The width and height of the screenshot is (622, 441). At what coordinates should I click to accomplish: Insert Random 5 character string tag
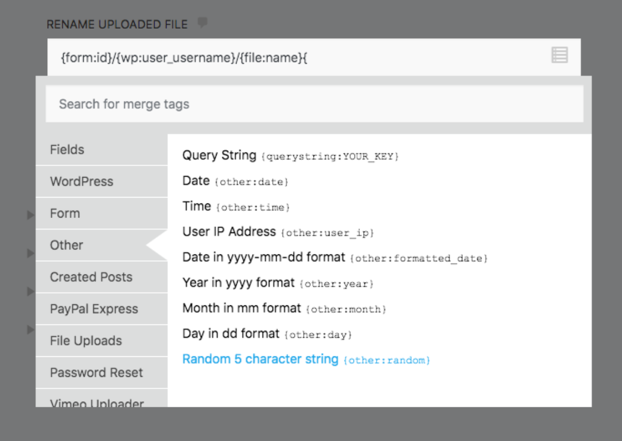pos(305,359)
